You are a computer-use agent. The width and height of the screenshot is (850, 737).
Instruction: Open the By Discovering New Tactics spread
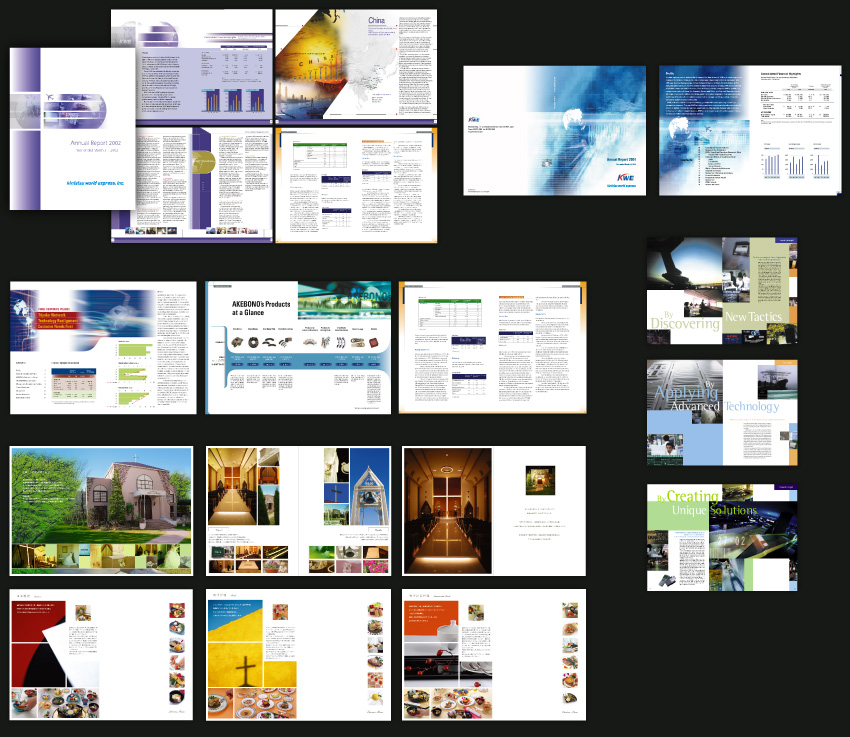722,291
